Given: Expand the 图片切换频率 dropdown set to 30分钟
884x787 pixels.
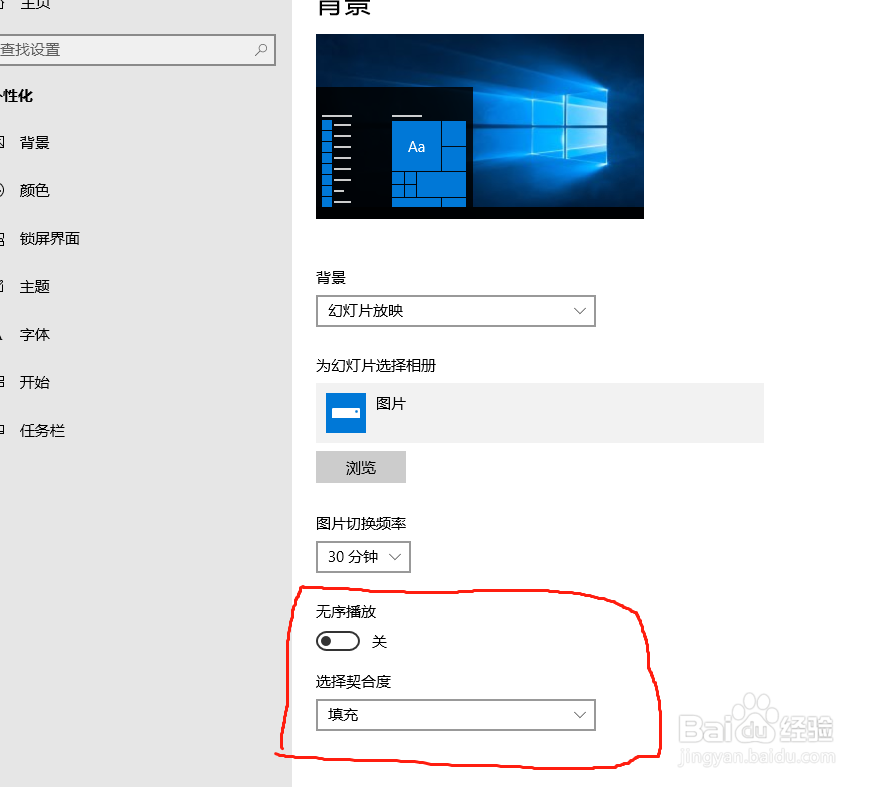Looking at the screenshot, I should [x=363, y=557].
